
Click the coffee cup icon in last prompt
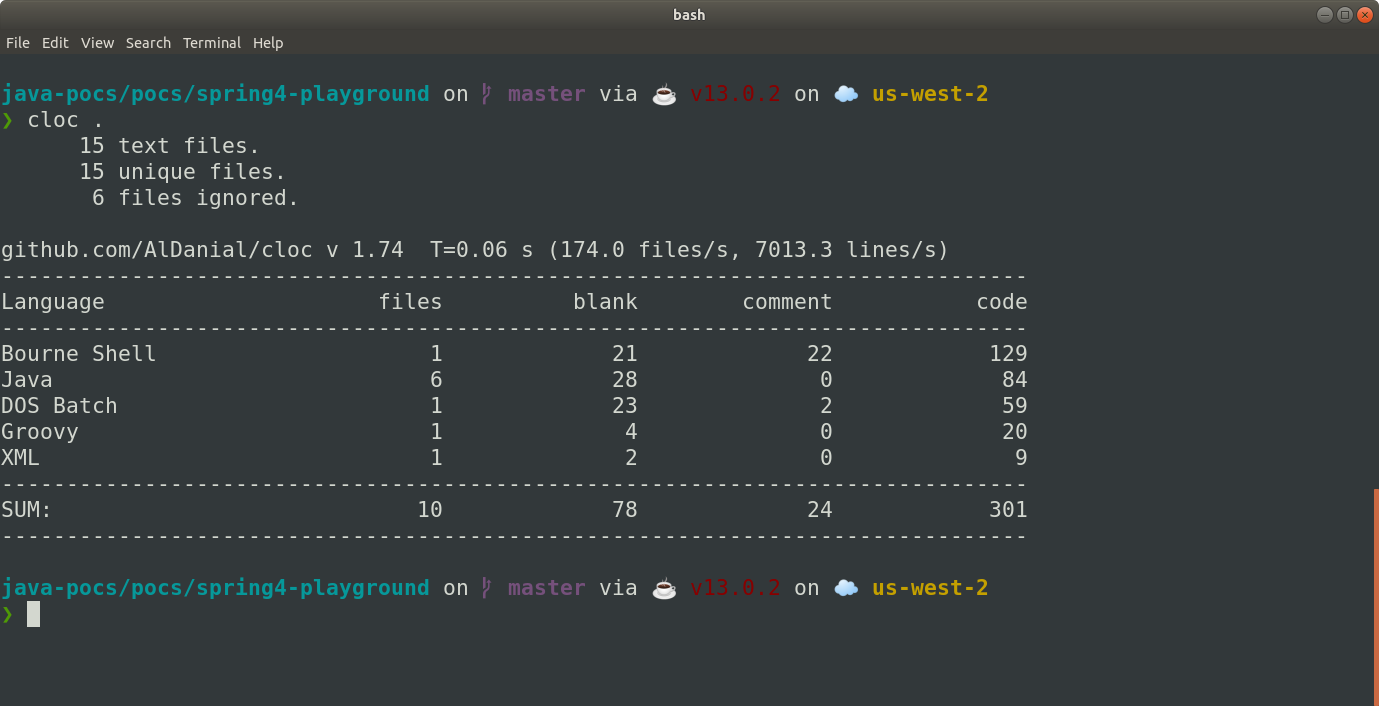(664, 588)
